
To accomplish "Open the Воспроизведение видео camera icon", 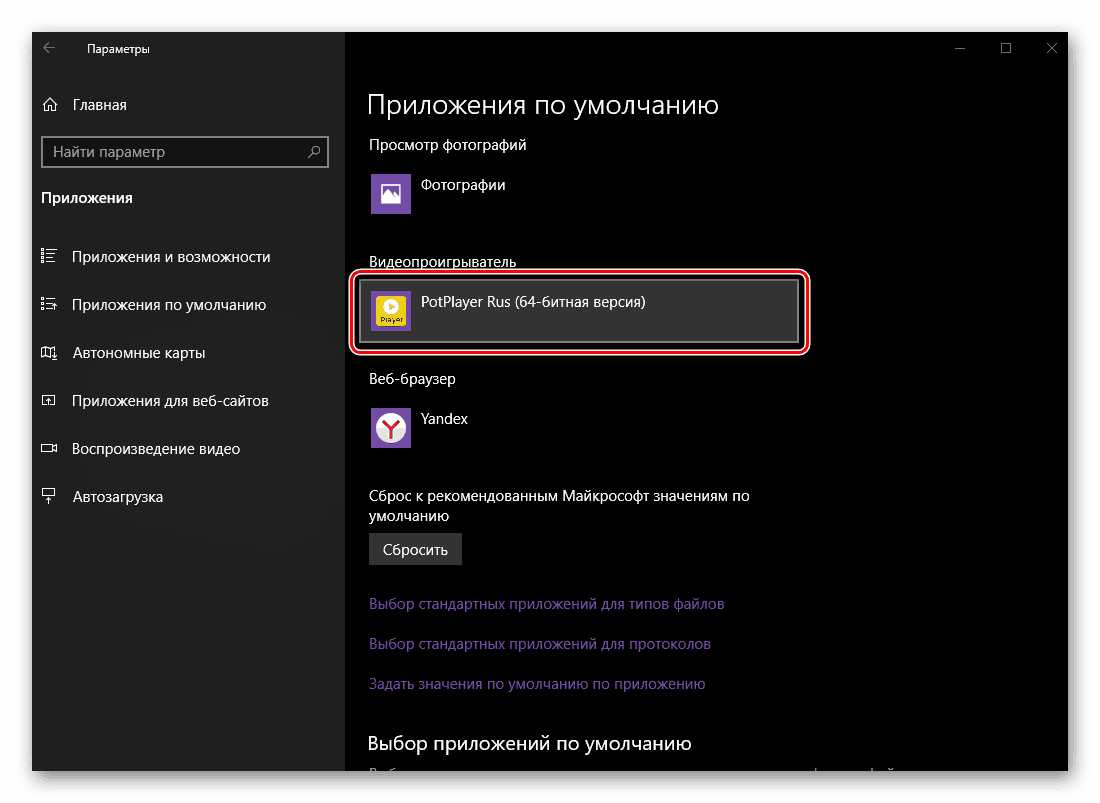I will click(x=48, y=448).
